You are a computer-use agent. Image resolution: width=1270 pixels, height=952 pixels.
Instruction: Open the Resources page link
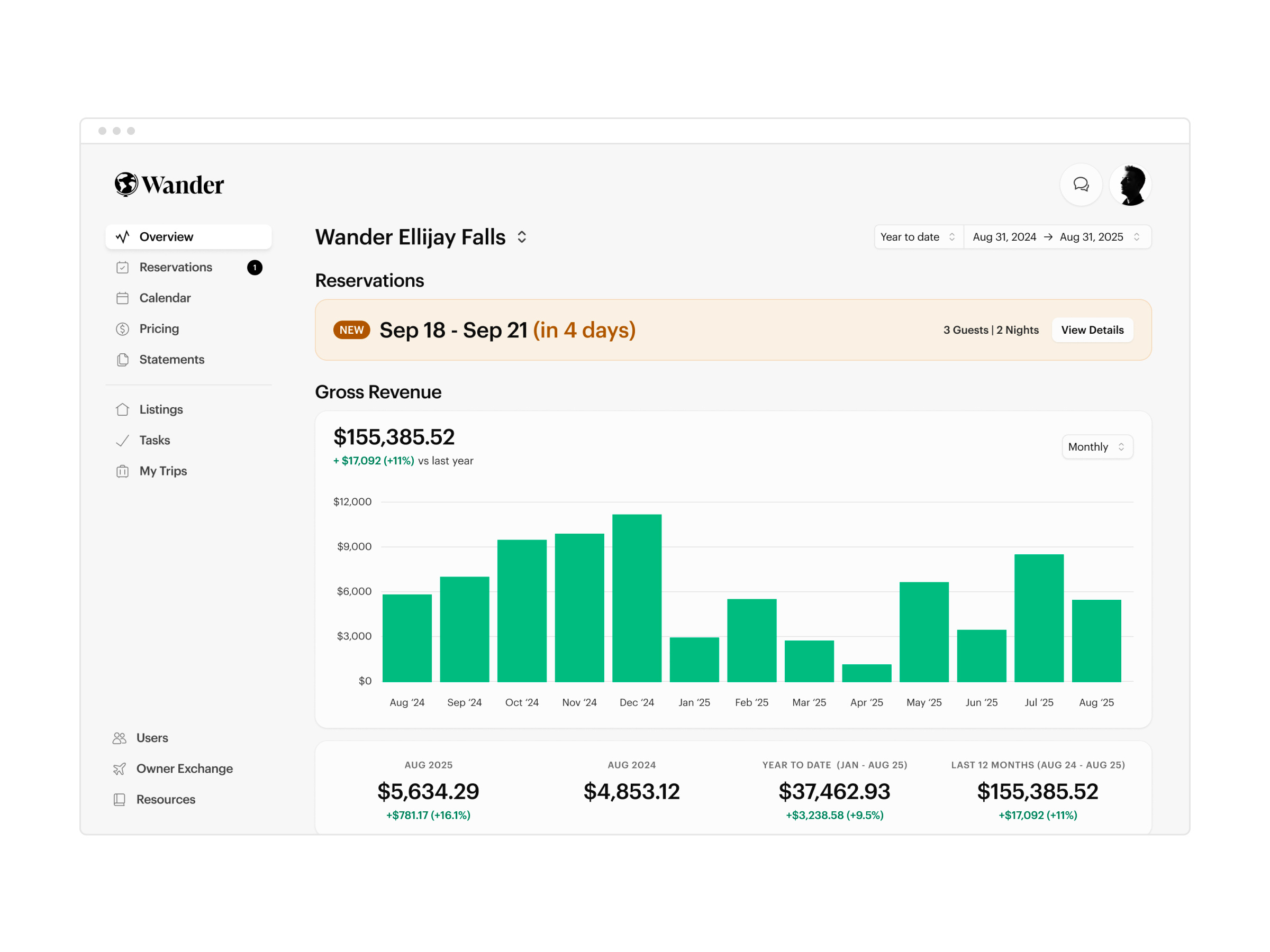click(x=165, y=799)
